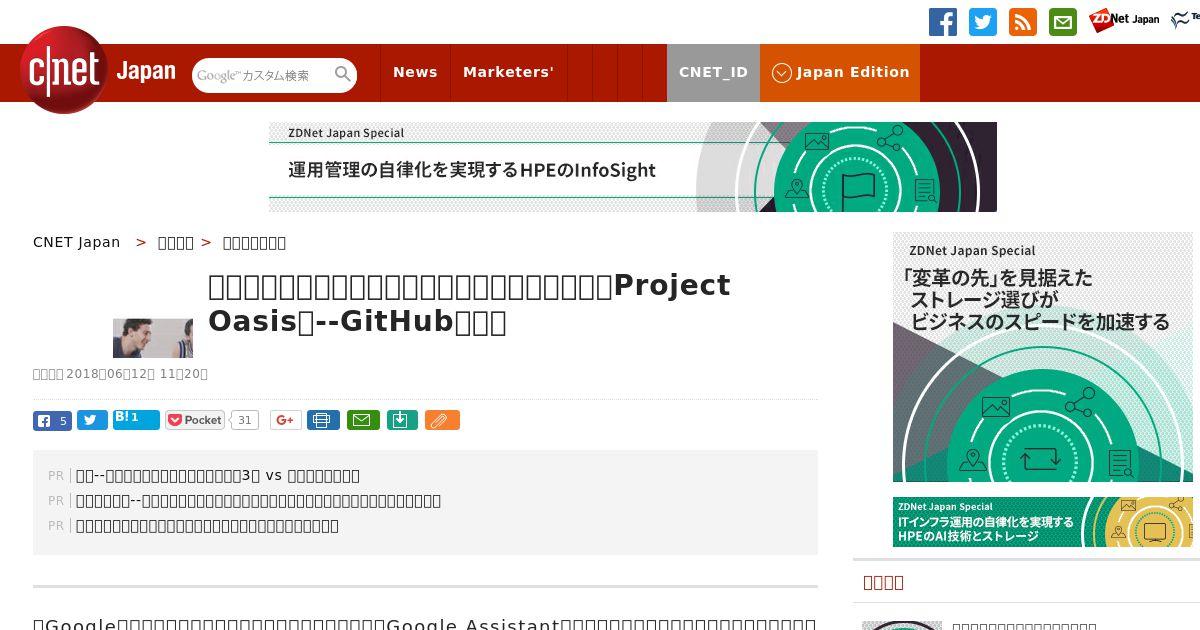Save the article to Pocket
This screenshot has width=1200, height=630.
click(195, 420)
